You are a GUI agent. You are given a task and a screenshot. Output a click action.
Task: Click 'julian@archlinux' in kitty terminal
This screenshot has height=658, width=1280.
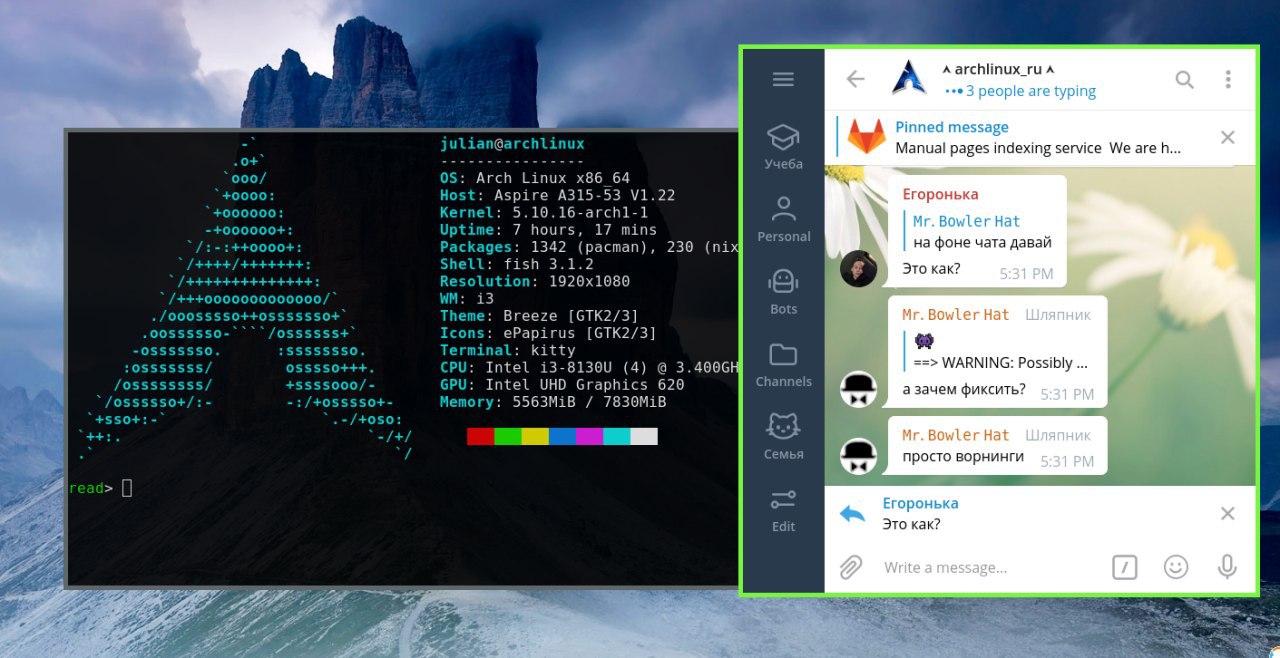click(x=512, y=144)
